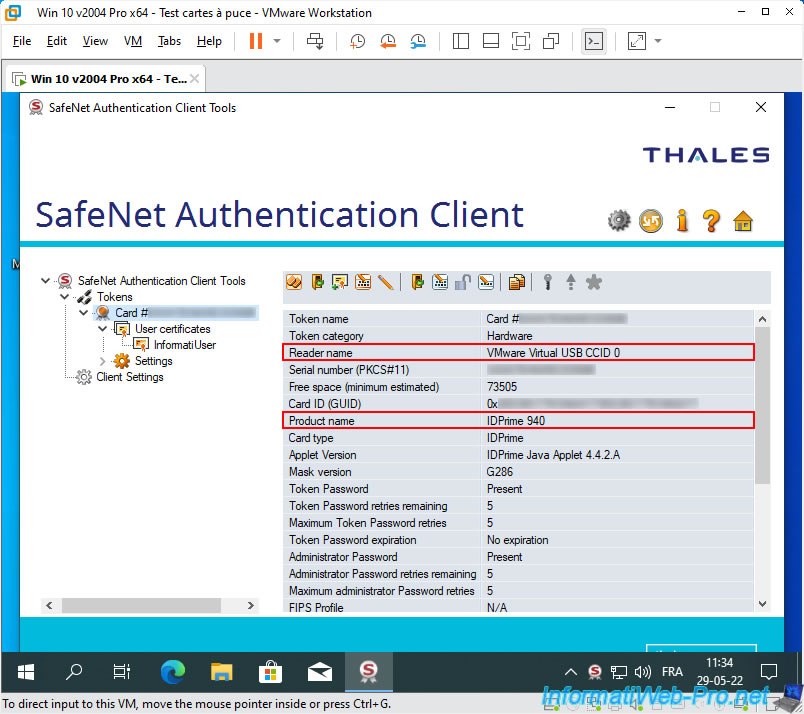The height and width of the screenshot is (714, 804).
Task: Click the Unity mode icon in VMware toolbar
Action: [x=551, y=41]
